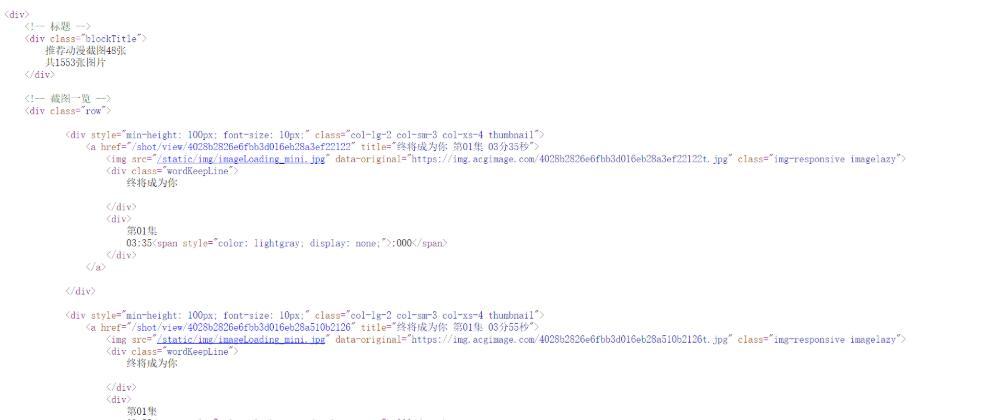Click the opening div tag at the very top

(x=16, y=14)
